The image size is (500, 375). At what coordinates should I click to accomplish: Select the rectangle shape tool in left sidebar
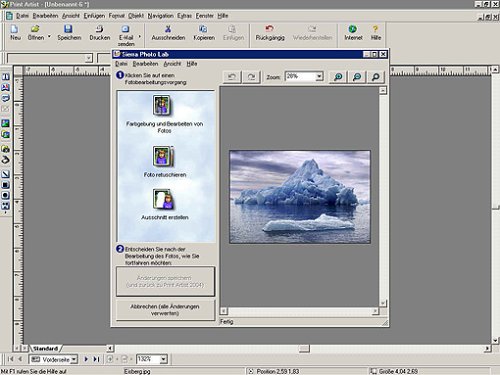(6, 185)
